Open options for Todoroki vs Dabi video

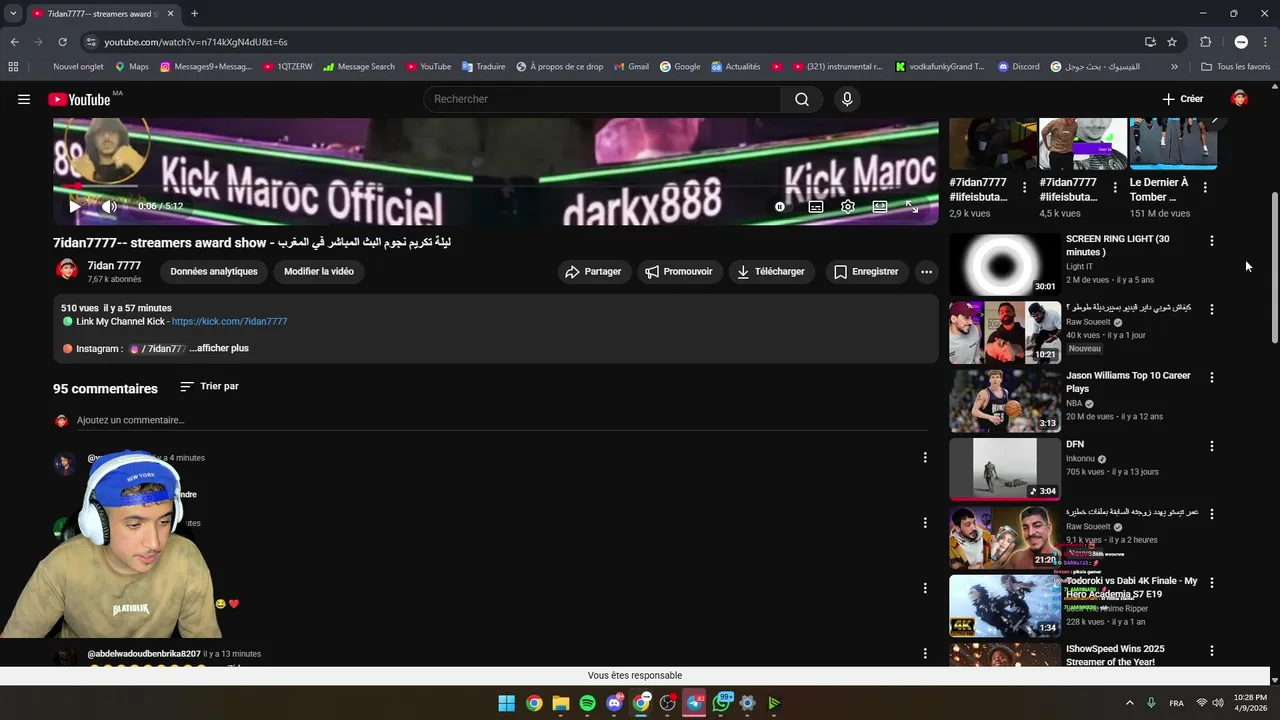pyautogui.click(x=1211, y=582)
